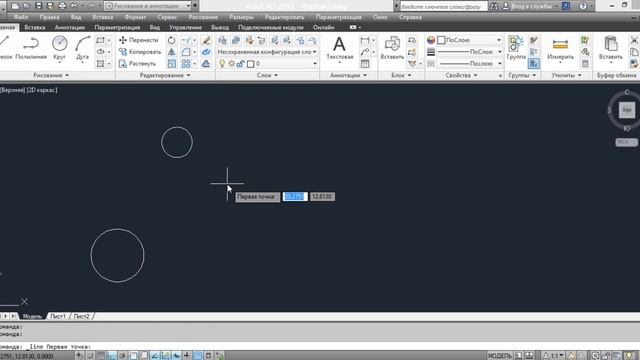Click the Копировать (Copy) tool
The height and width of the screenshot is (360, 640).
[140, 52]
